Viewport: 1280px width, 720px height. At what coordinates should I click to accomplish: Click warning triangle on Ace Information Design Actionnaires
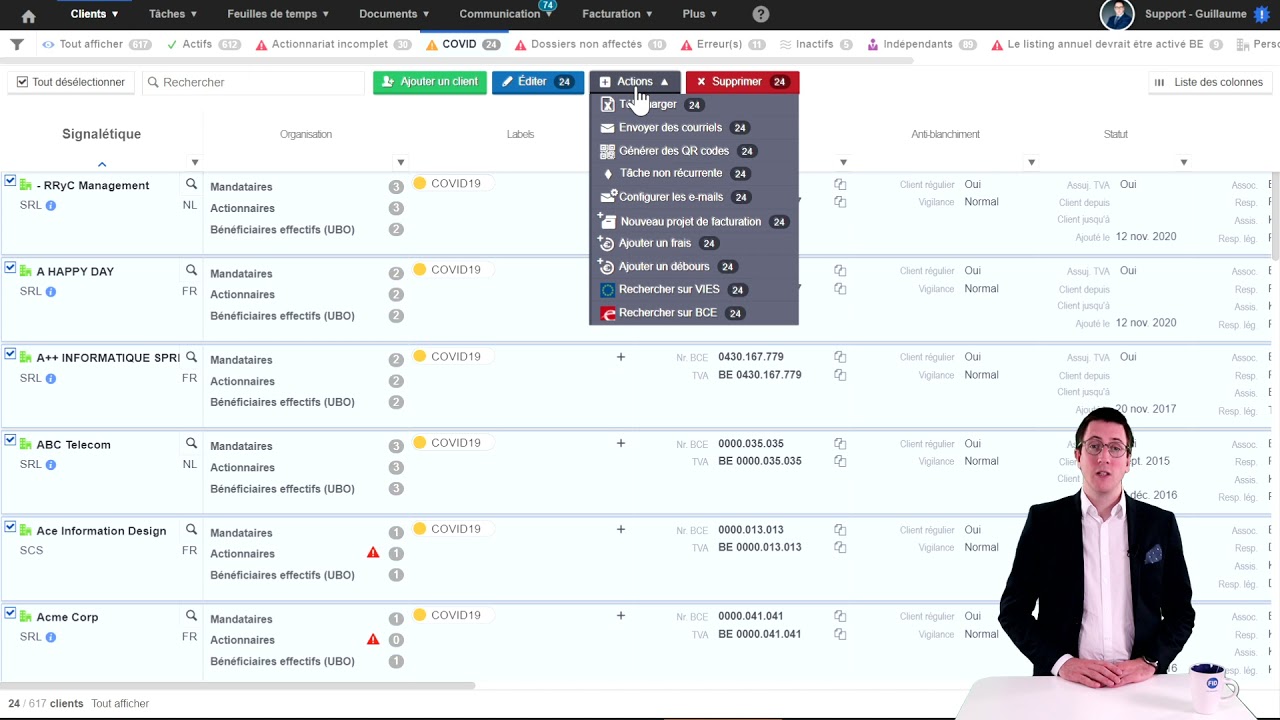coord(373,552)
